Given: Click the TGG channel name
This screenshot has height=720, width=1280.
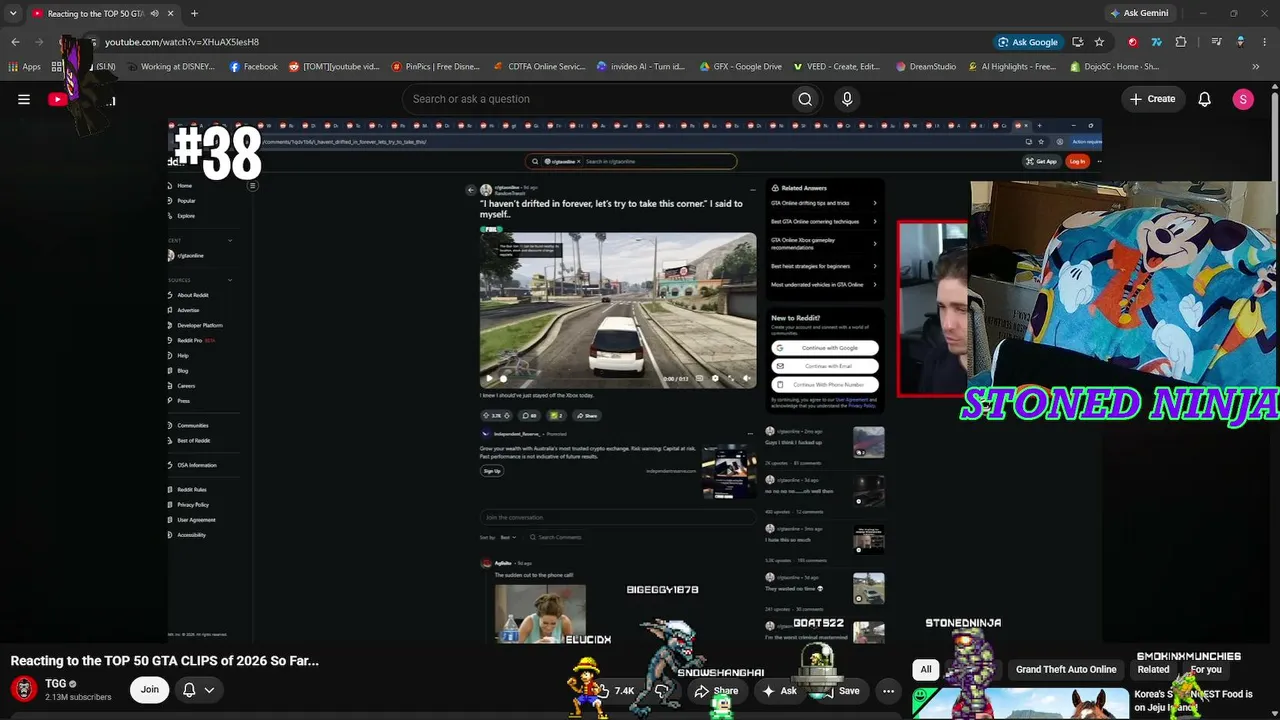Looking at the screenshot, I should [x=55, y=684].
